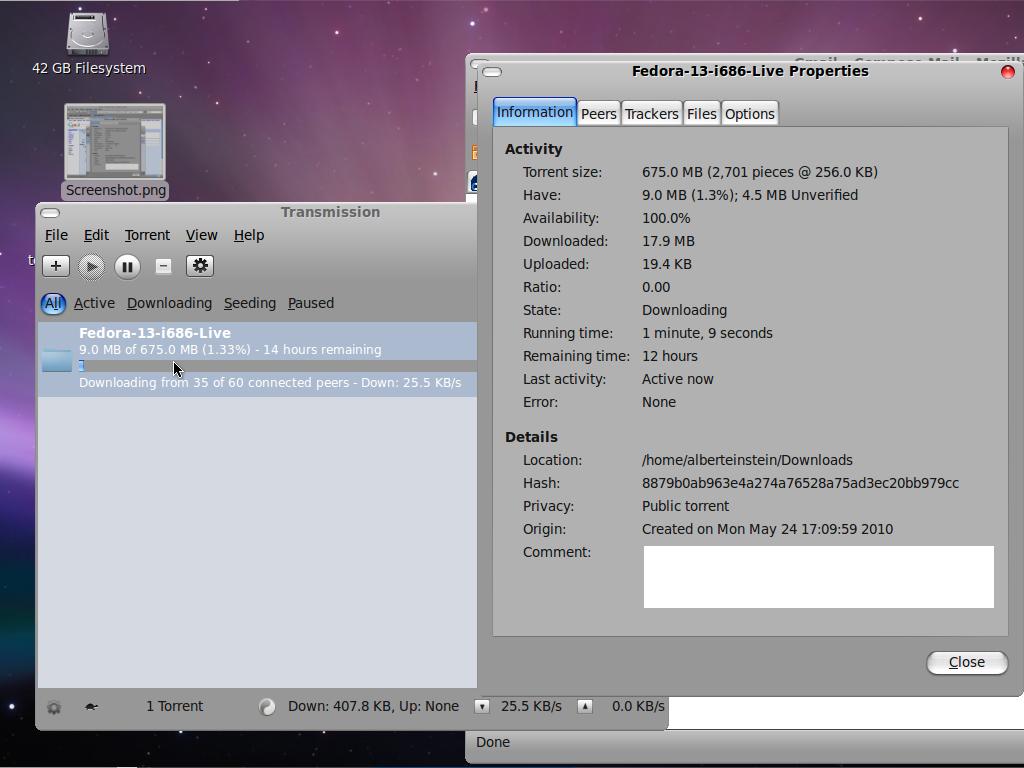Filter torrents by Active

click(94, 304)
